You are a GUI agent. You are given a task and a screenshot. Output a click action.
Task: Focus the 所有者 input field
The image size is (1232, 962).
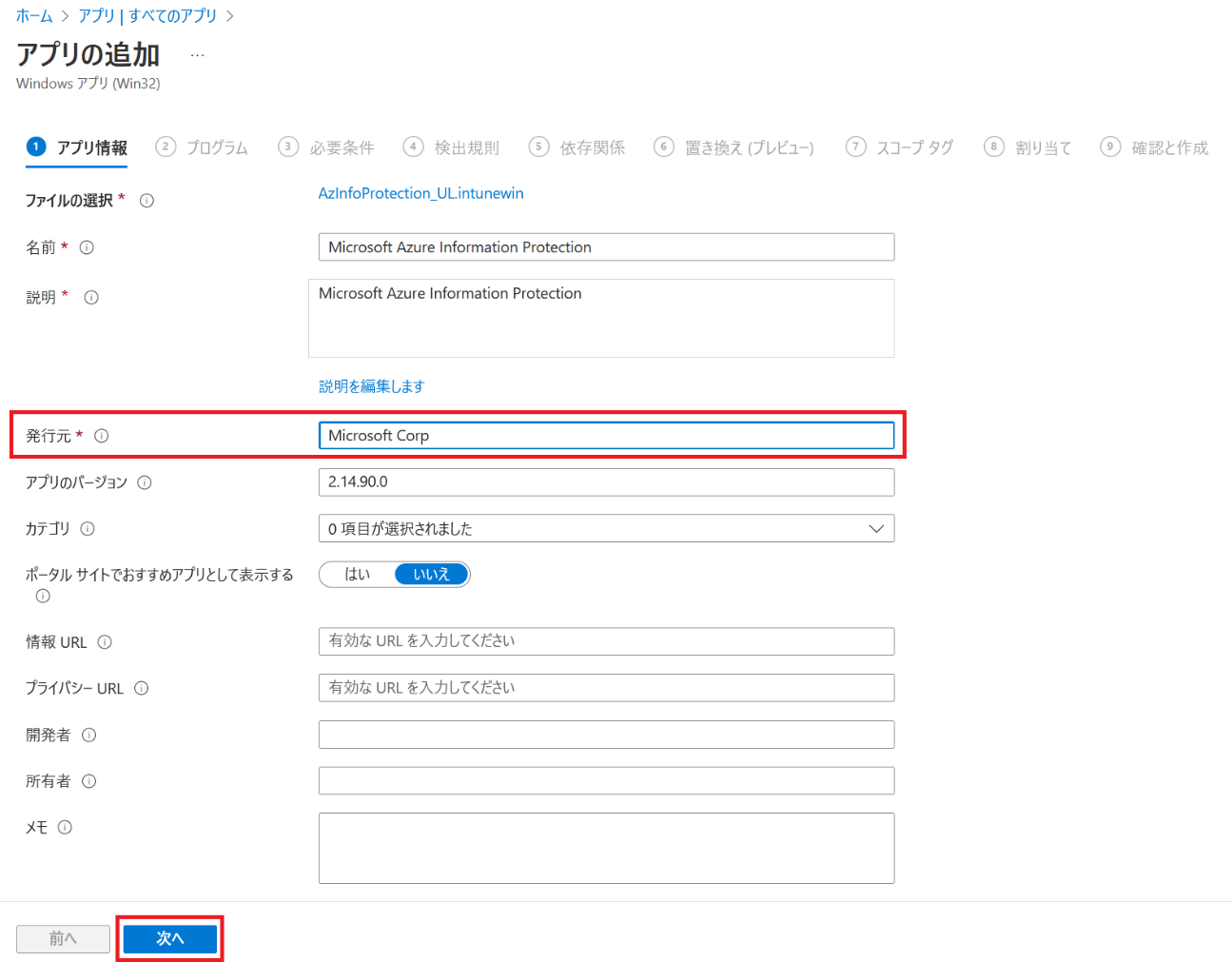point(606,781)
